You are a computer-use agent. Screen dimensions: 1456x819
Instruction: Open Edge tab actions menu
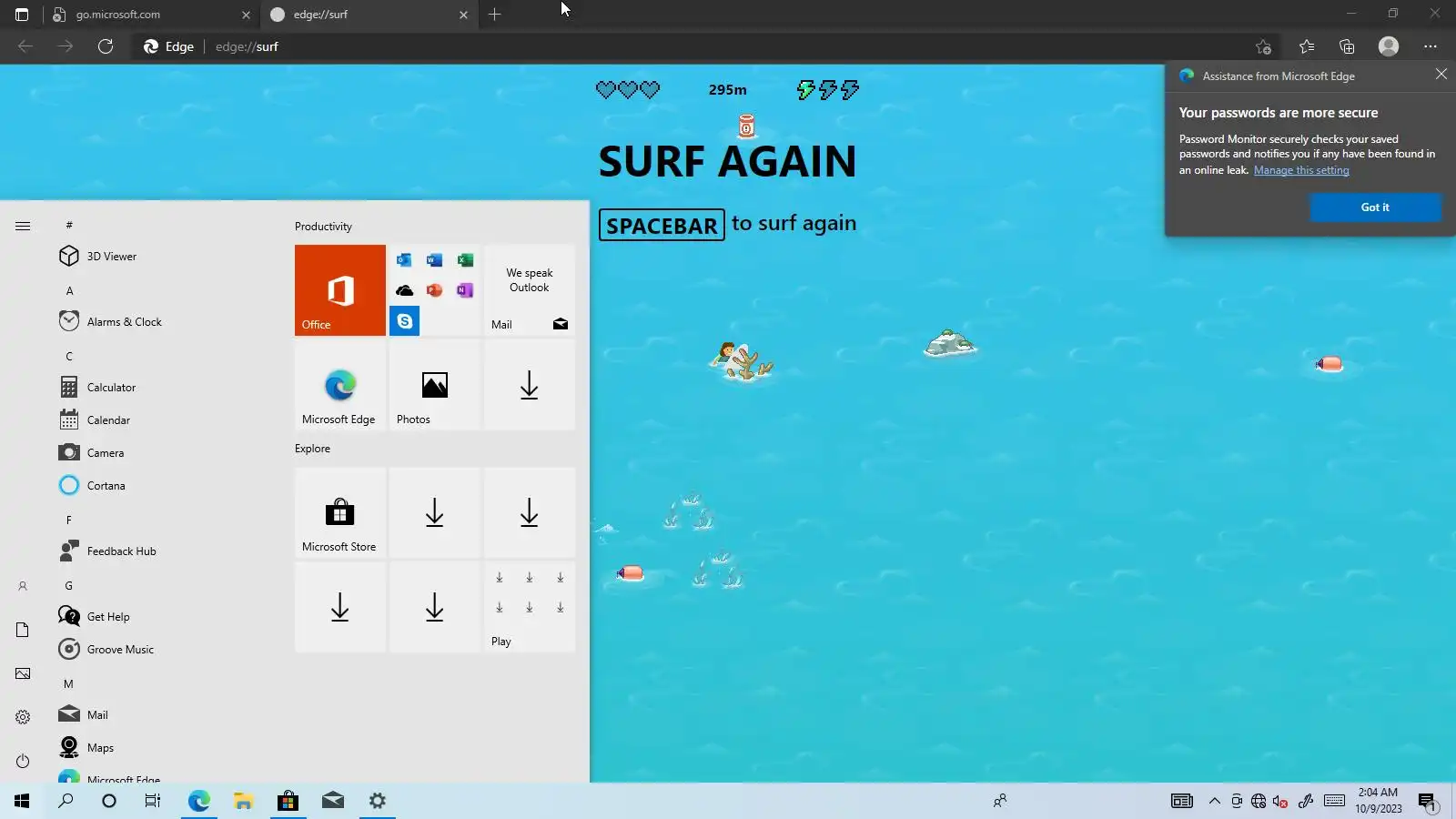(x=22, y=15)
